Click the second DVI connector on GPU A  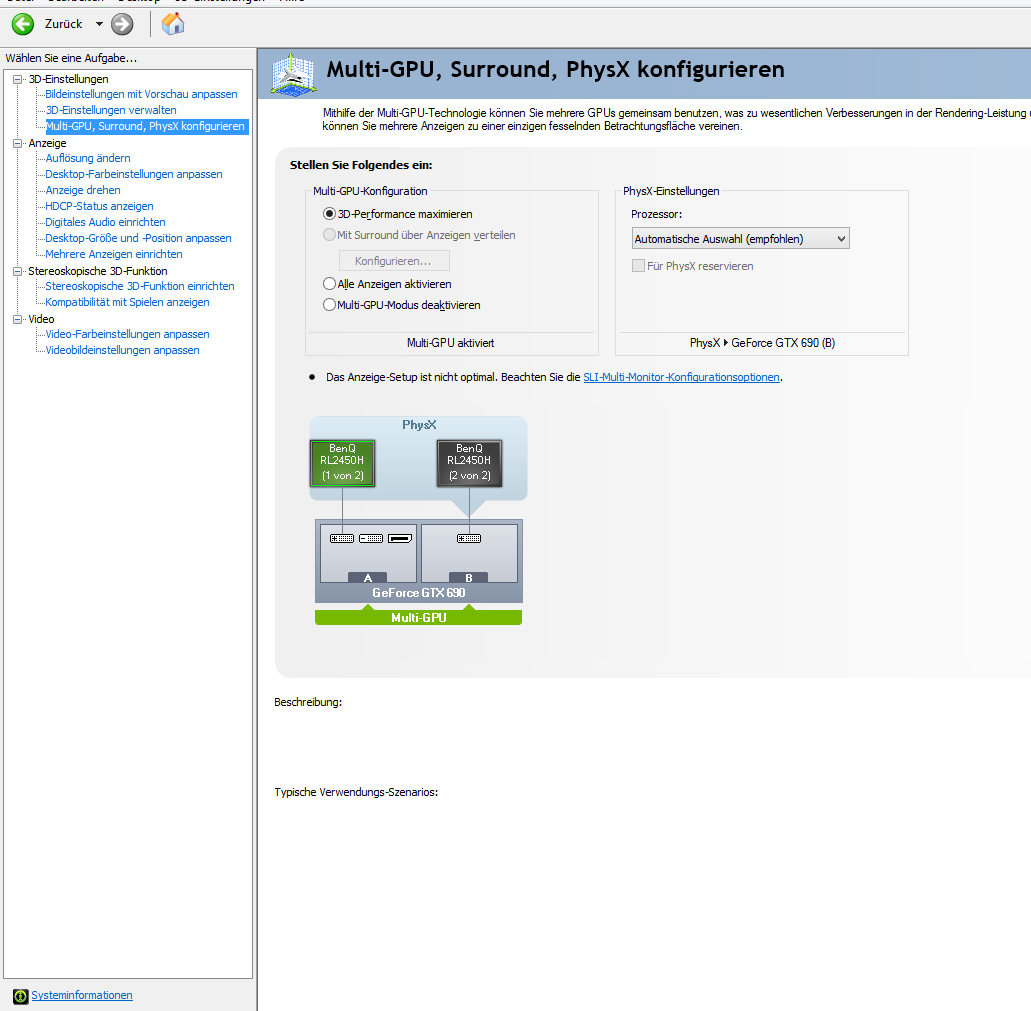point(371,538)
